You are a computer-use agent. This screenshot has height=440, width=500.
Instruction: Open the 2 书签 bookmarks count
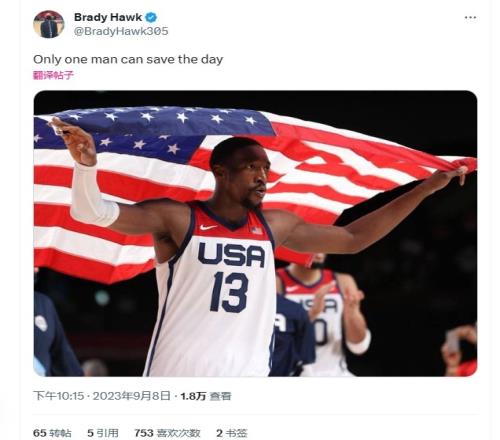pyautogui.click(x=232, y=433)
